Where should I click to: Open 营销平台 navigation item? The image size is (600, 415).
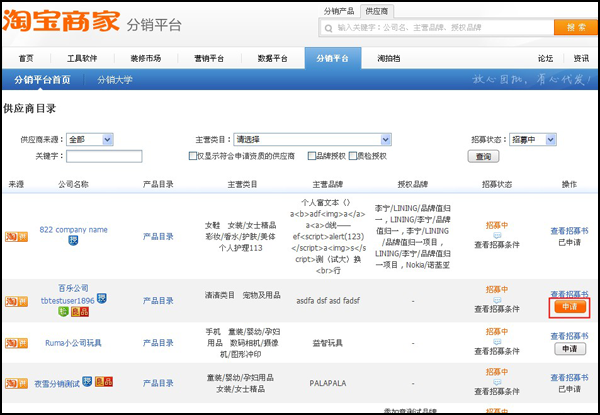coord(209,59)
